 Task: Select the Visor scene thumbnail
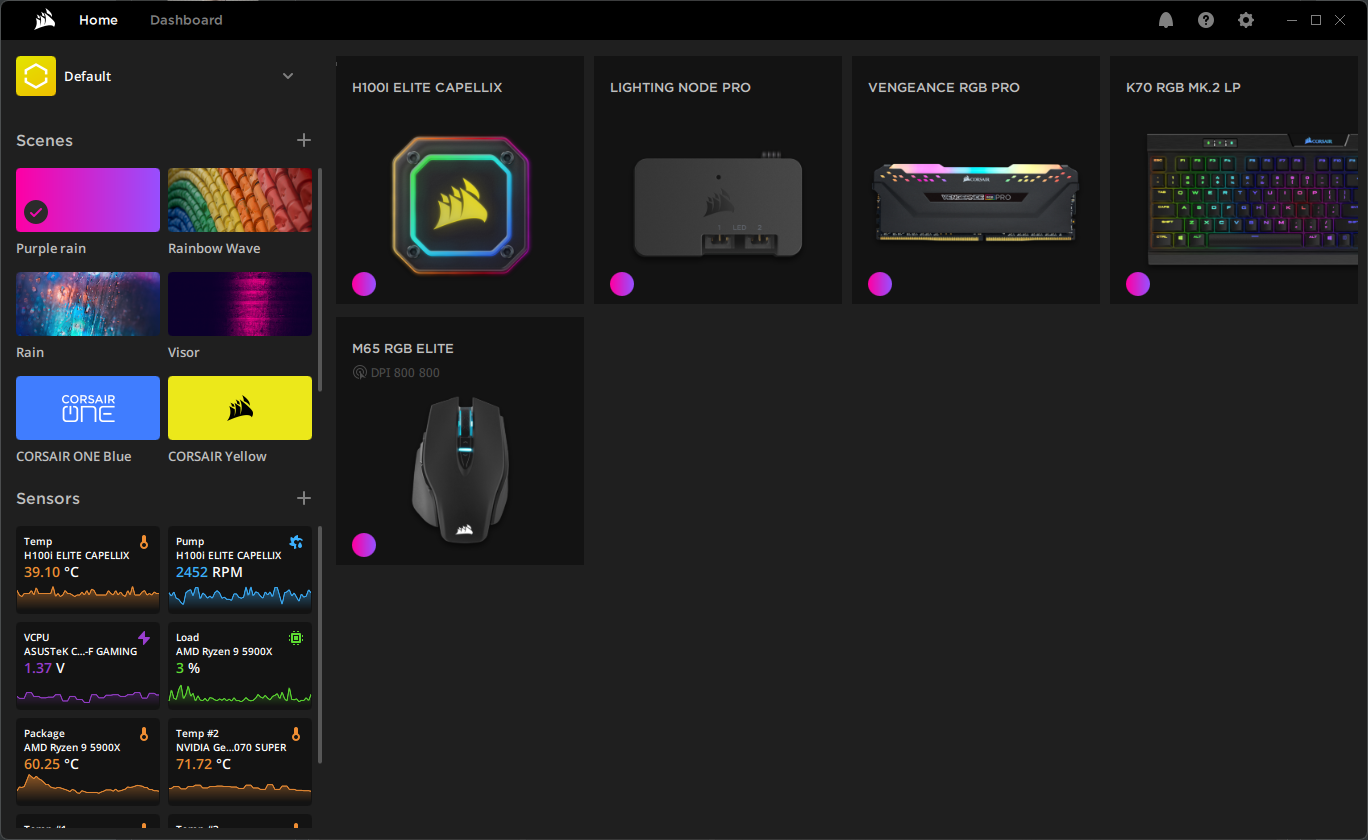[x=240, y=304]
